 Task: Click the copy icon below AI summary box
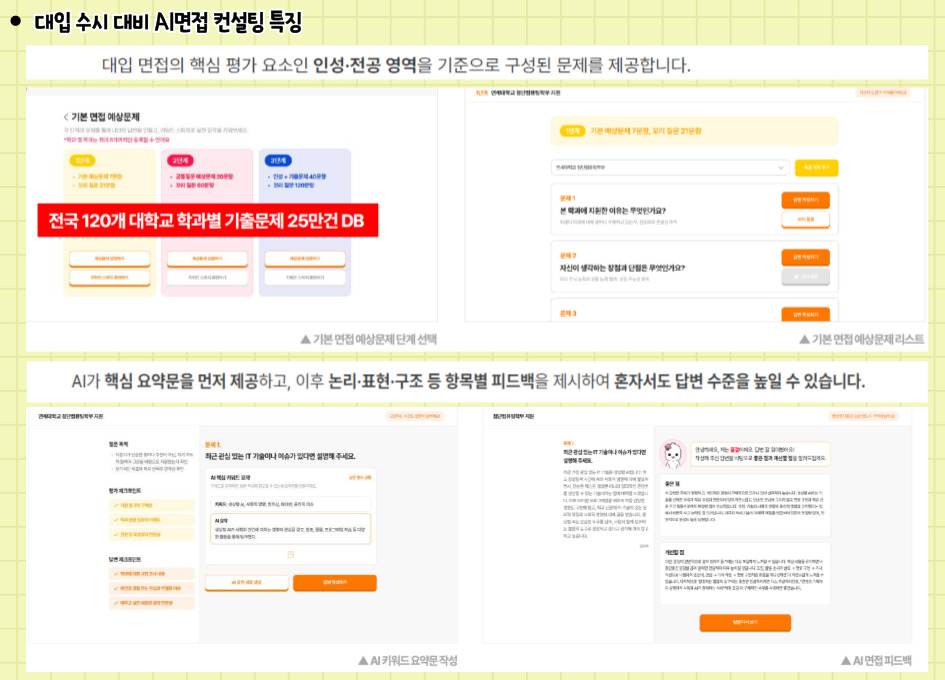[290, 553]
